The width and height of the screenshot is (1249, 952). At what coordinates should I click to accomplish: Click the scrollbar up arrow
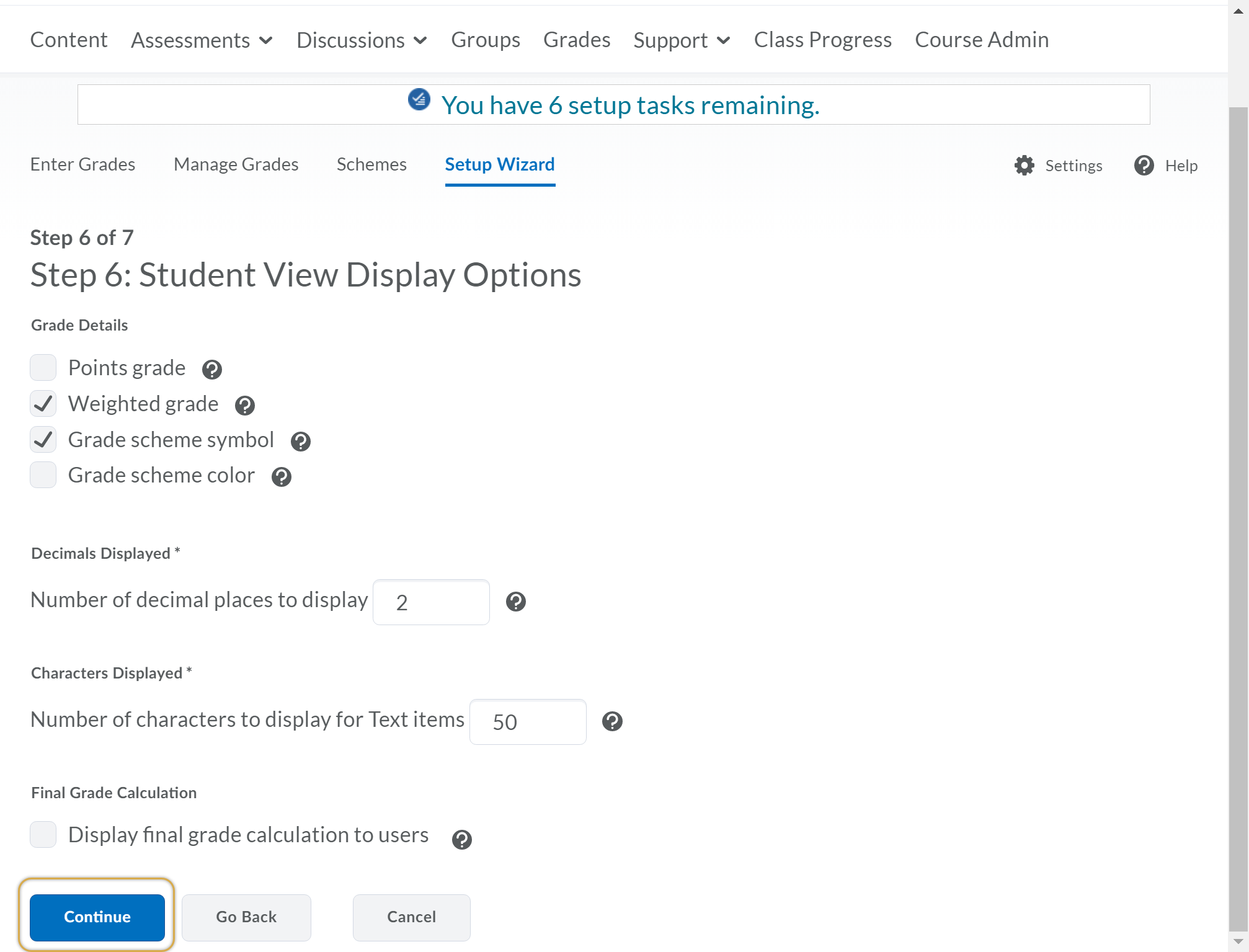pyautogui.click(x=1238, y=11)
